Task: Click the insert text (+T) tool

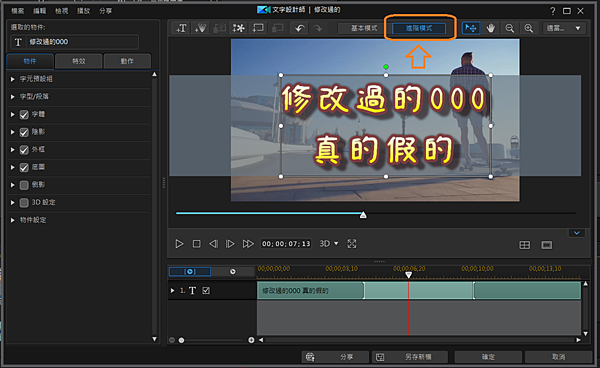Action: 181,28
